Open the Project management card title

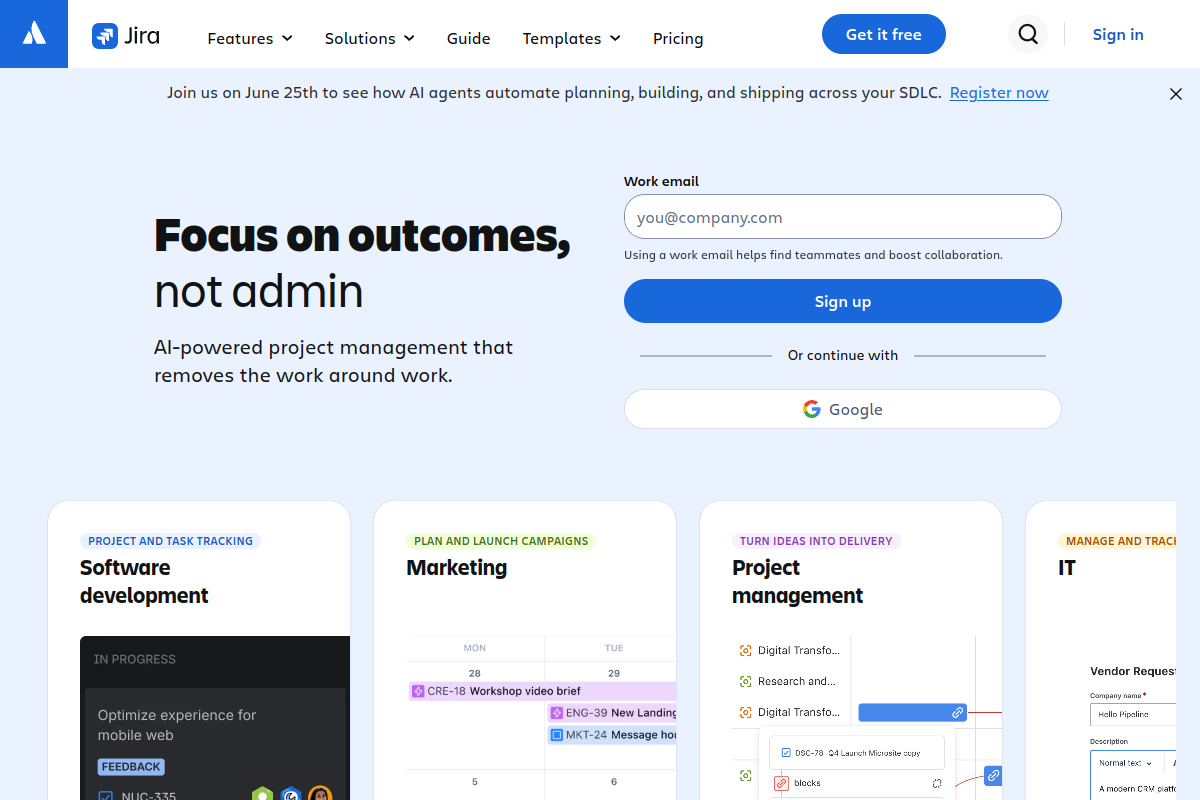(x=798, y=581)
